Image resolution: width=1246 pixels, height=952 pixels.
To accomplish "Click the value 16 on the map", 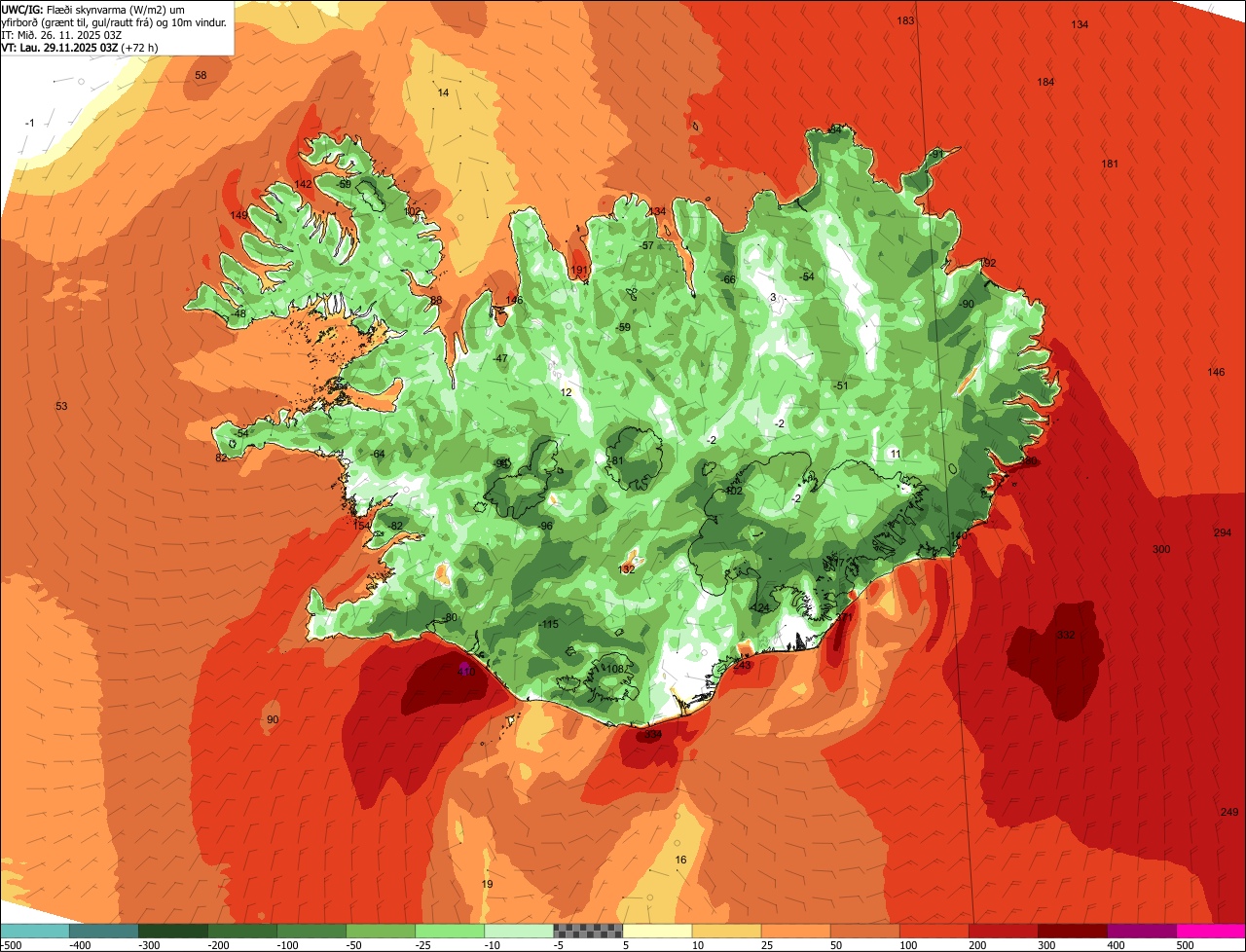I will point(680,860).
